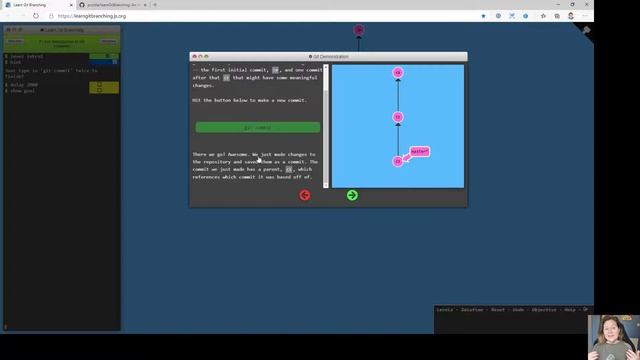This screenshot has width=640, height=360.
Task: Click the green git commit button
Action: (x=258, y=127)
